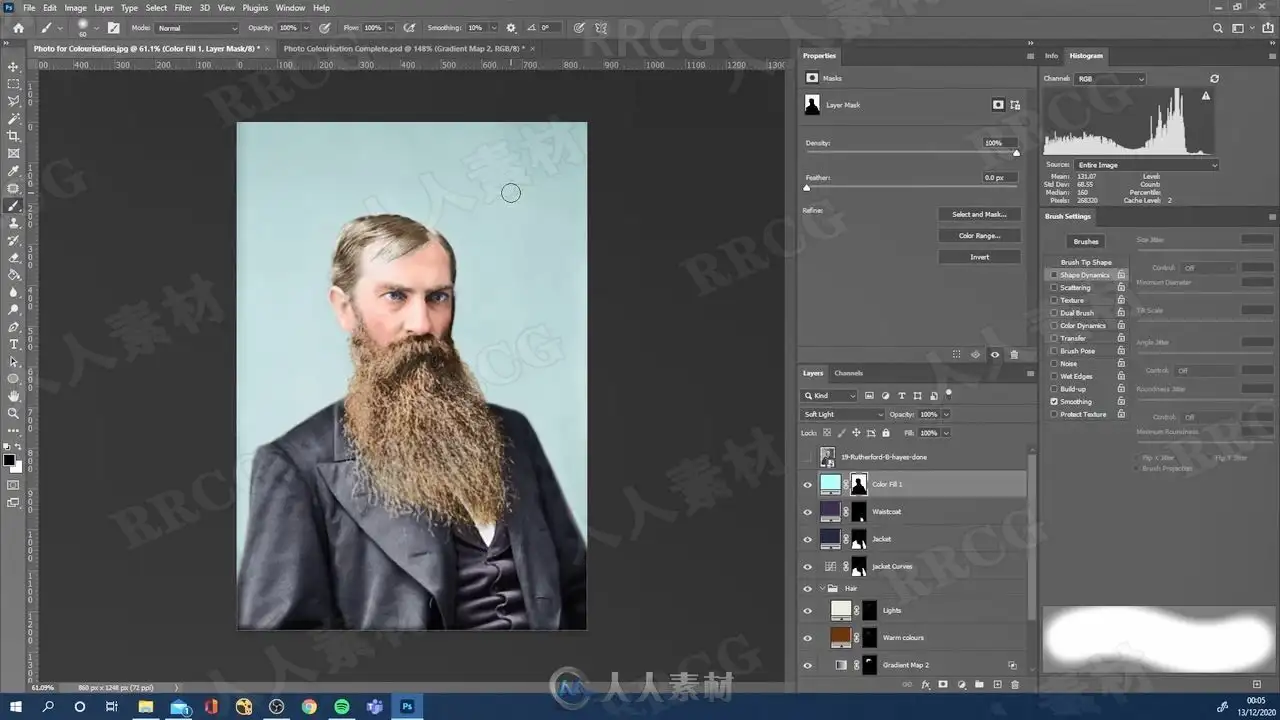Click the Select and Mask button
1280x720 pixels.
[979, 214]
